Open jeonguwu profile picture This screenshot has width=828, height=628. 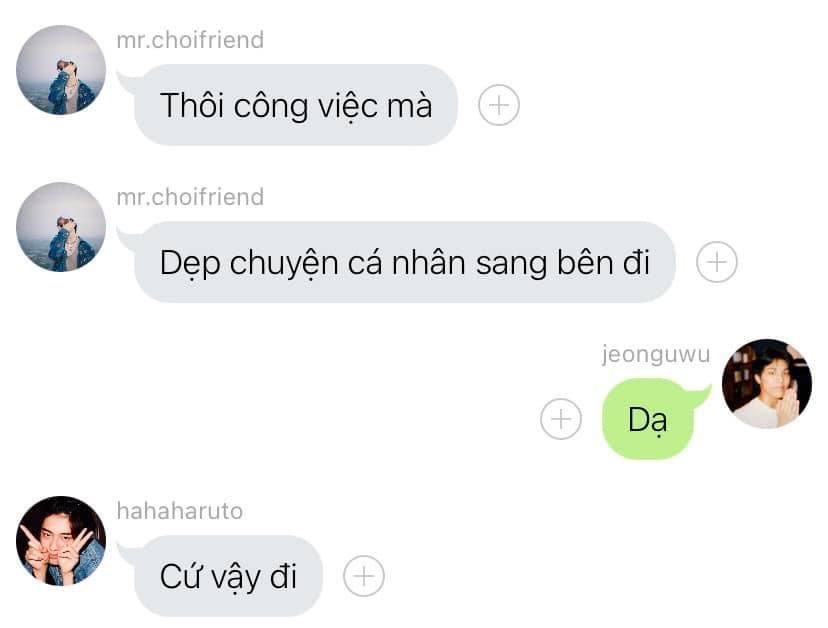tap(767, 384)
